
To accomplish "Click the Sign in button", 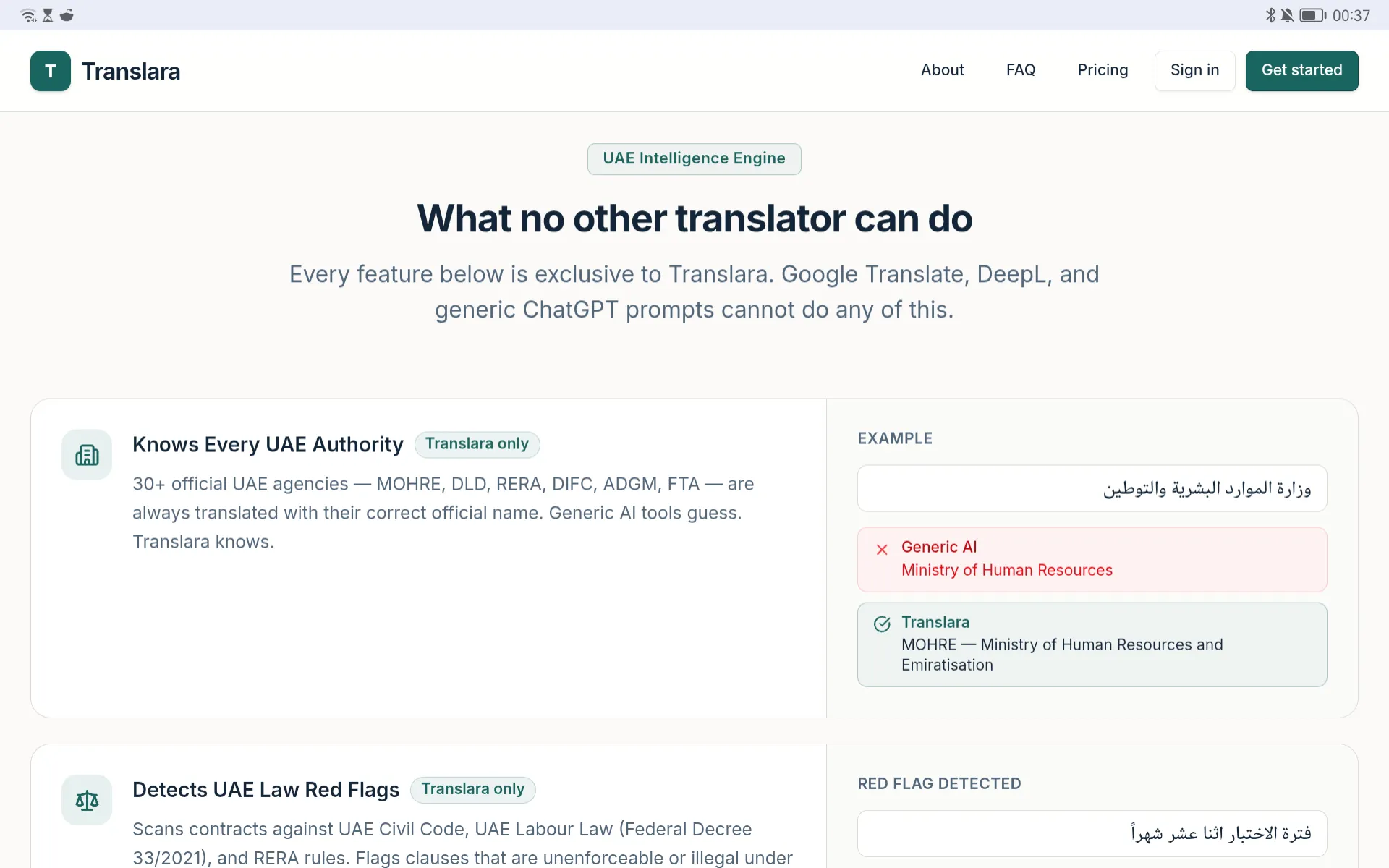I will 1194,71.
